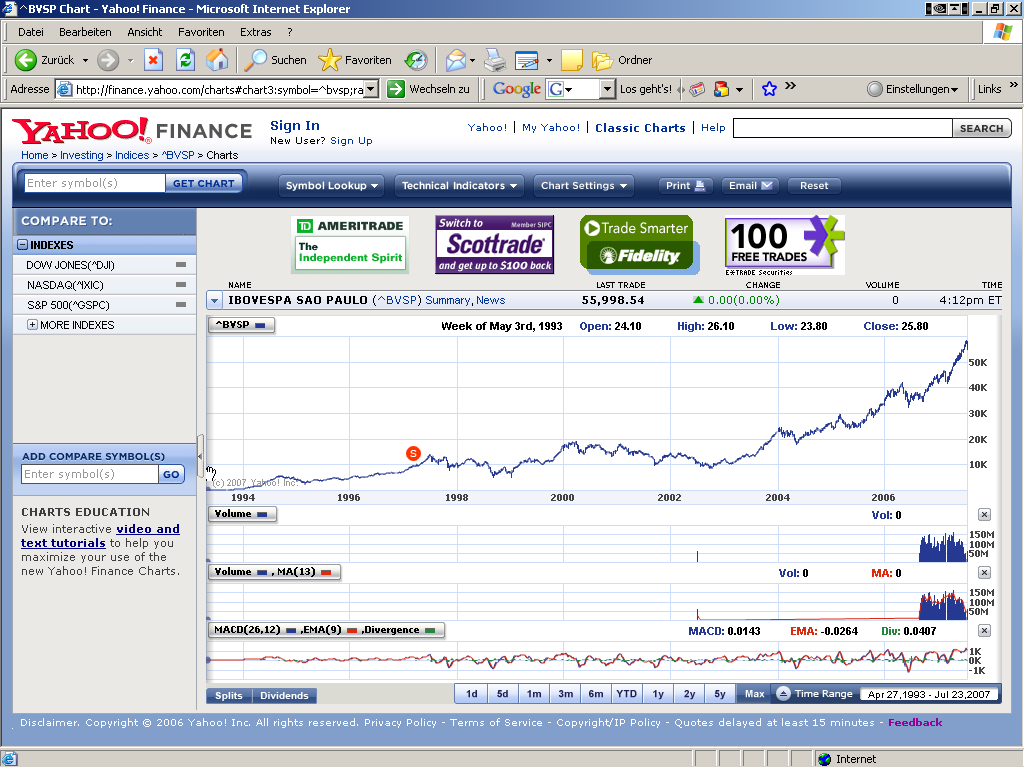The image size is (1024, 768).
Task: Click the GO compare button
Action: point(171,474)
